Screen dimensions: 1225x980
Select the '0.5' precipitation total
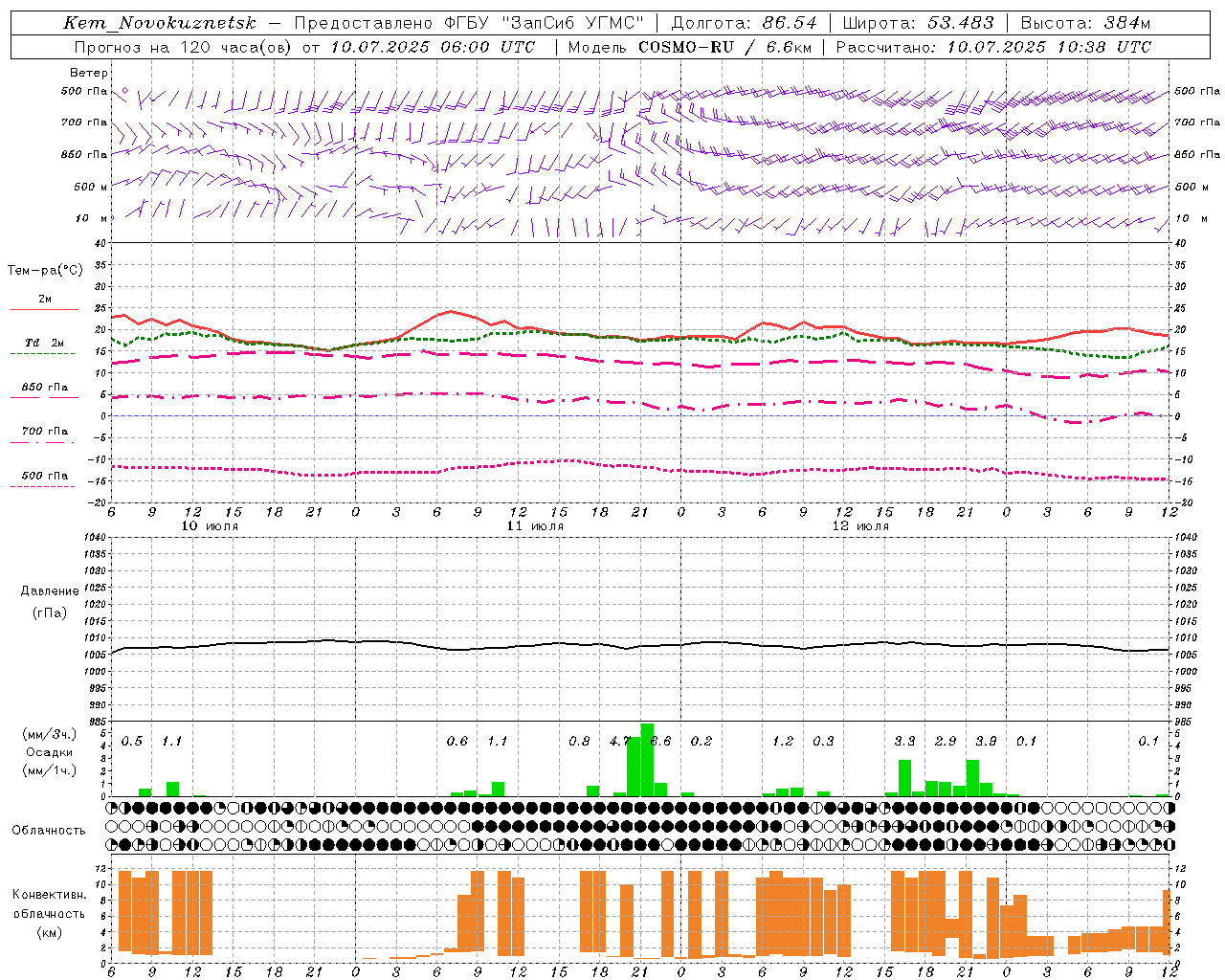click(x=132, y=741)
